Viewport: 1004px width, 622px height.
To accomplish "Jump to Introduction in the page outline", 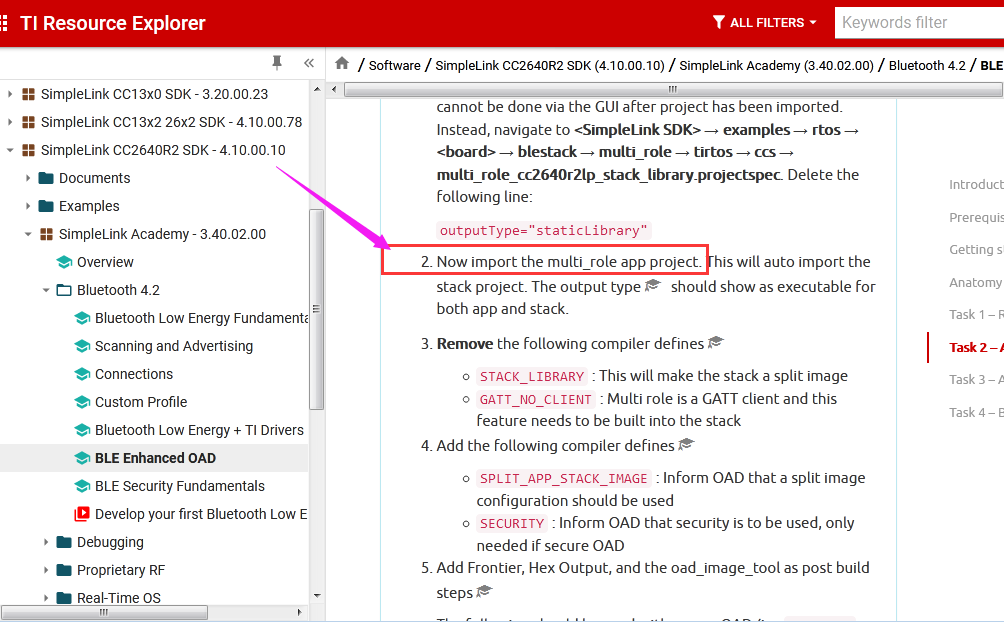I will tap(976, 184).
